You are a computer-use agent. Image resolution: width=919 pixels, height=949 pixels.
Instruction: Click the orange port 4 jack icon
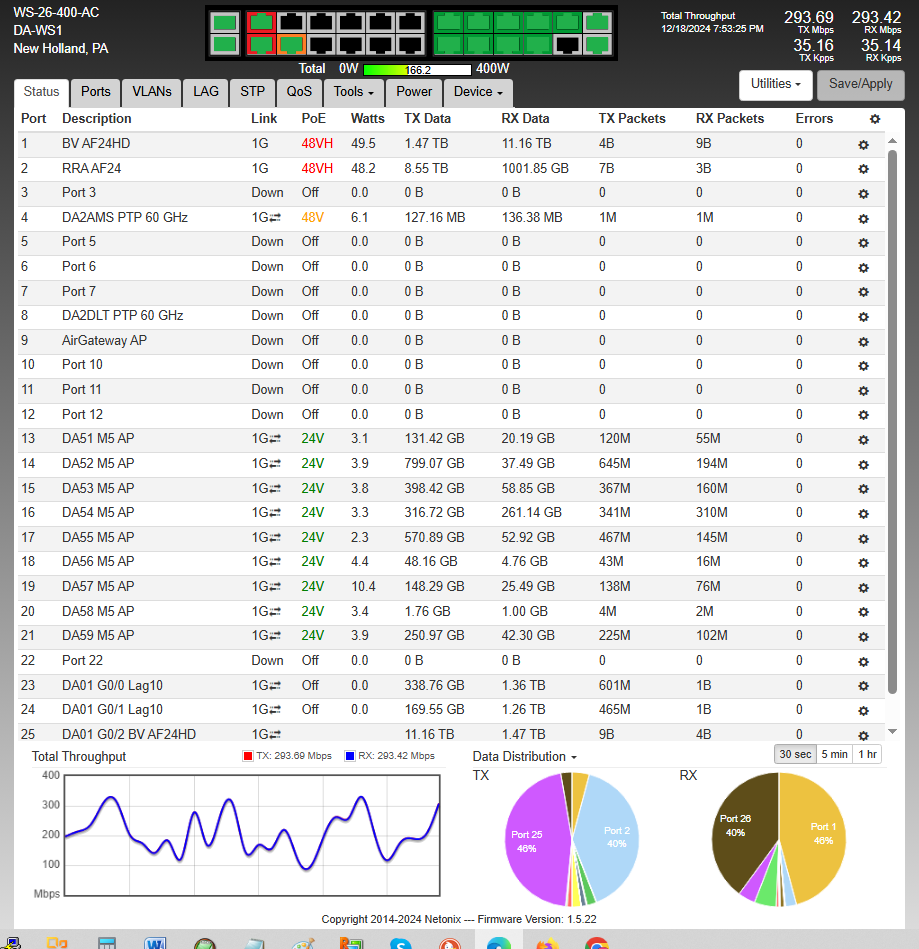tap(291, 44)
